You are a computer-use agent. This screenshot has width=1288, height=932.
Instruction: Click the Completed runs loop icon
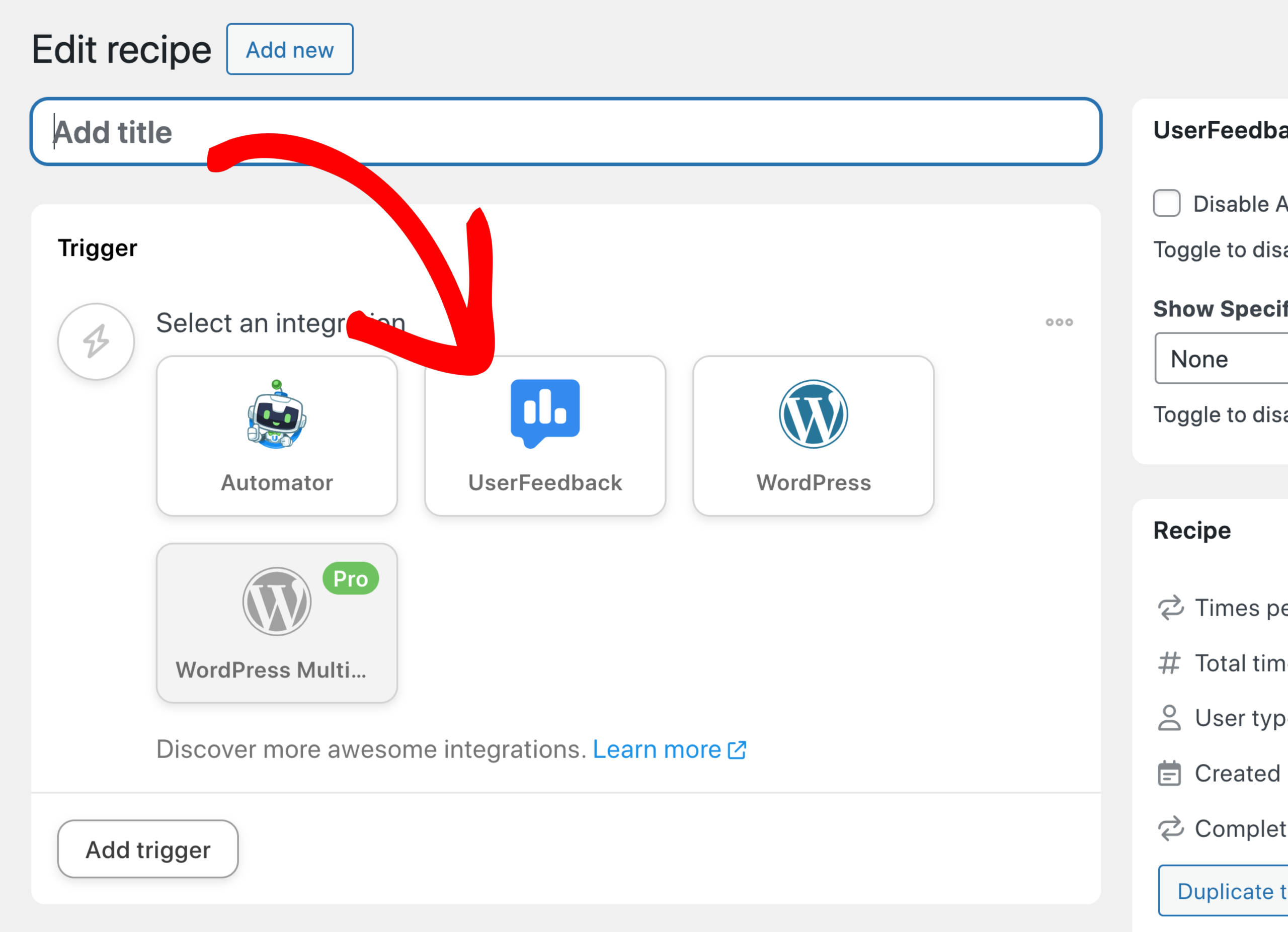[1170, 829]
